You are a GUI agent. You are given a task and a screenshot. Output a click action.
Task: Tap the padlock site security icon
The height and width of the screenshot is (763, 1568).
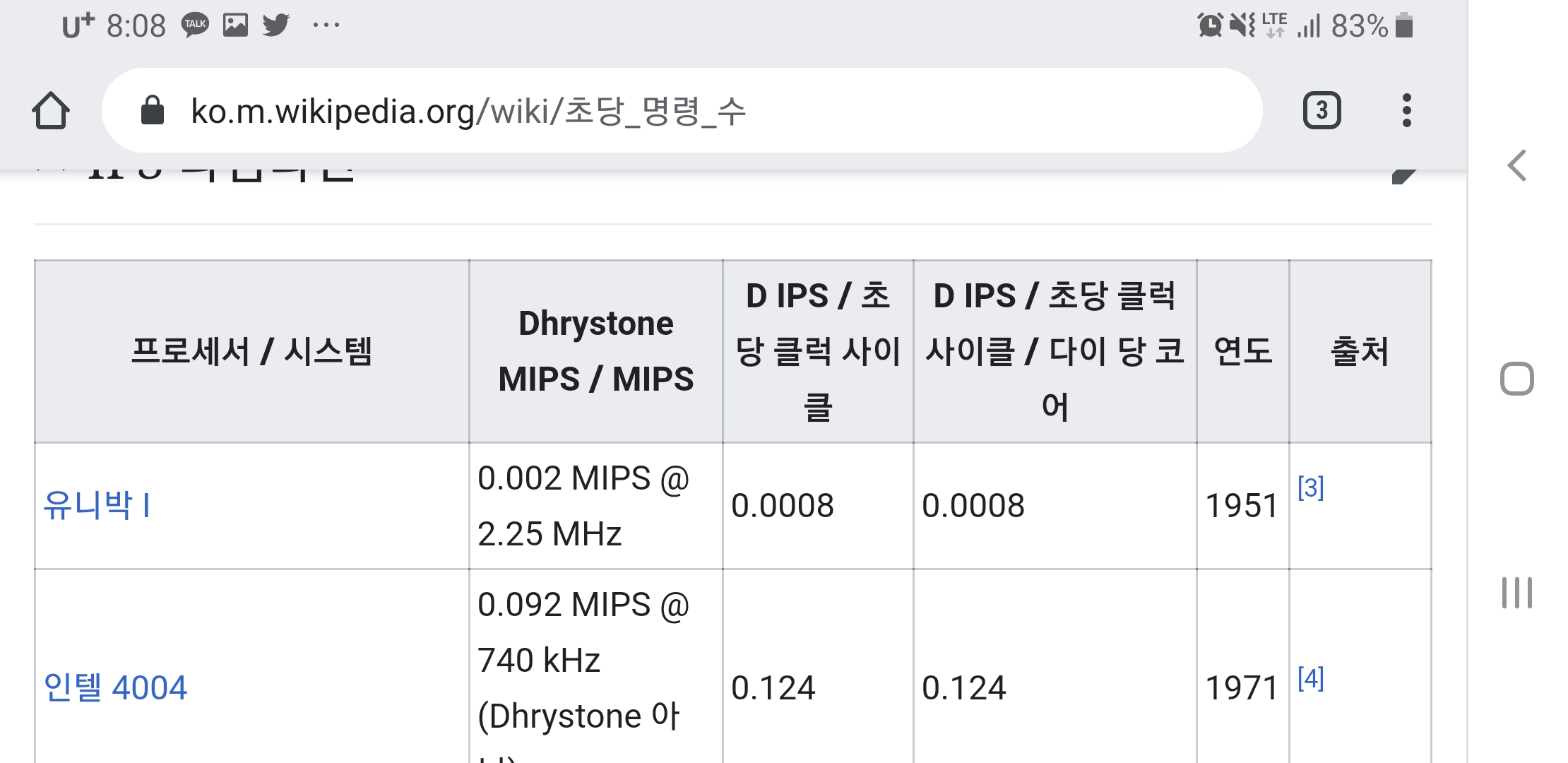click(x=153, y=110)
